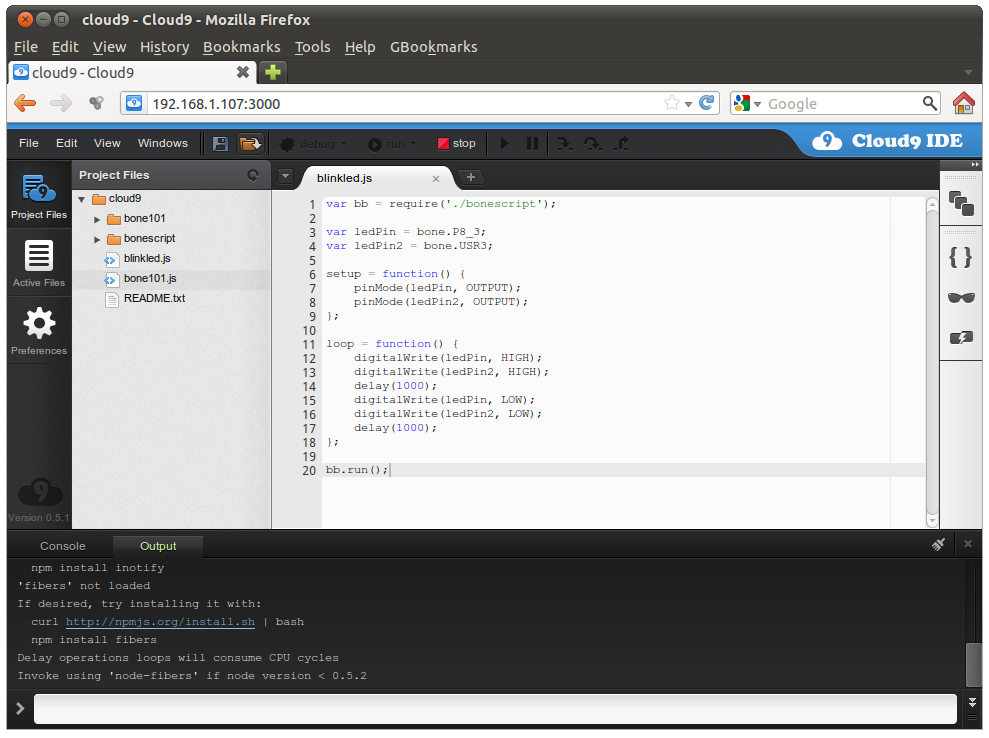989x738 pixels.
Task: Stop the running script
Action: (457, 144)
